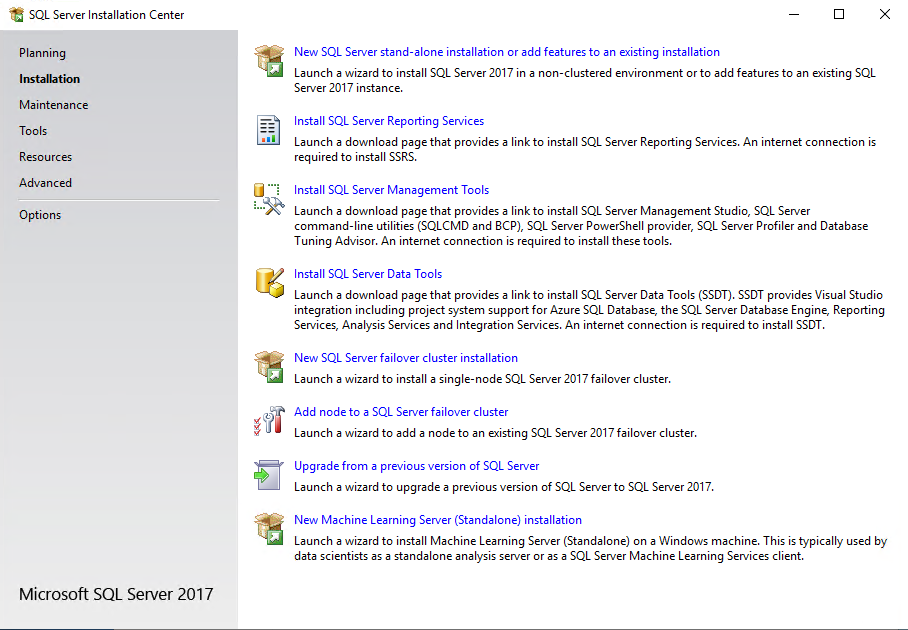The image size is (908, 630).
Task: Launch New SQL Server failover cluster installation
Action: (406, 357)
